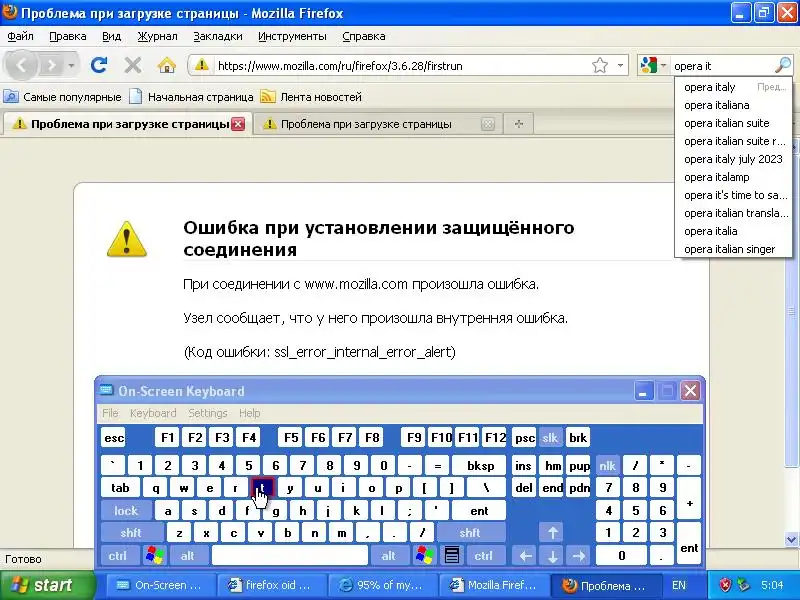Image resolution: width=800 pixels, height=600 pixels.
Task: Click the warning icon in the address bar
Action: pyautogui.click(x=202, y=65)
